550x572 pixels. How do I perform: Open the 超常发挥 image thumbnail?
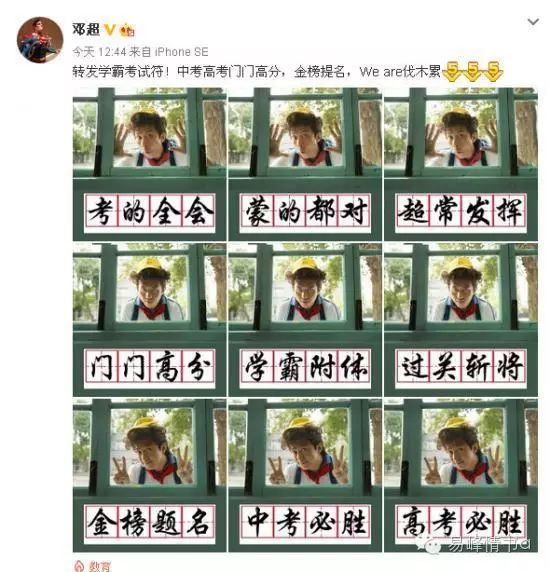coord(461,164)
